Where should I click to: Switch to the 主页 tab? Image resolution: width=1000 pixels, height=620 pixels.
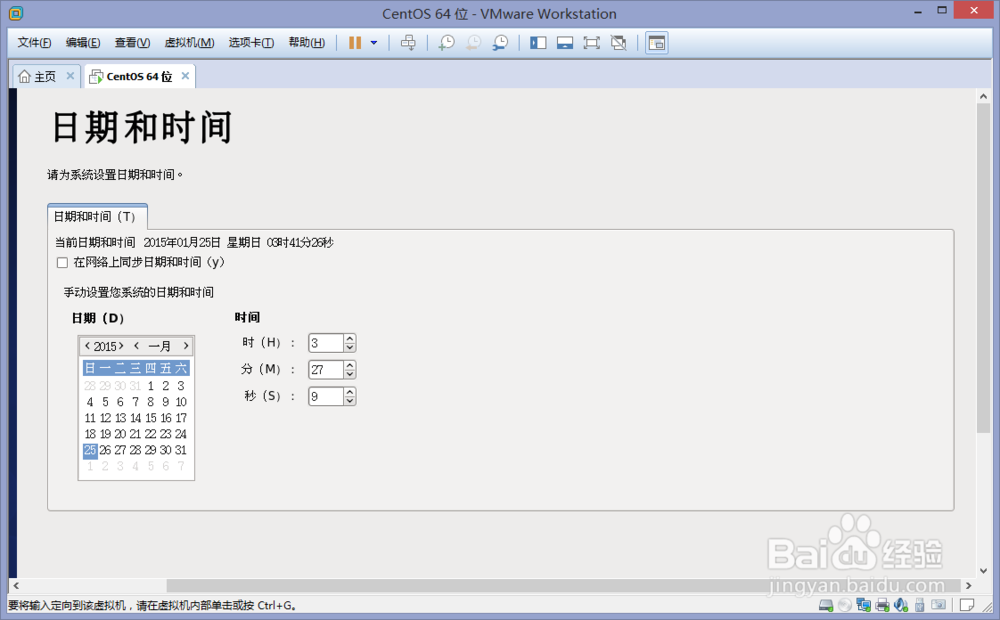tap(47, 77)
